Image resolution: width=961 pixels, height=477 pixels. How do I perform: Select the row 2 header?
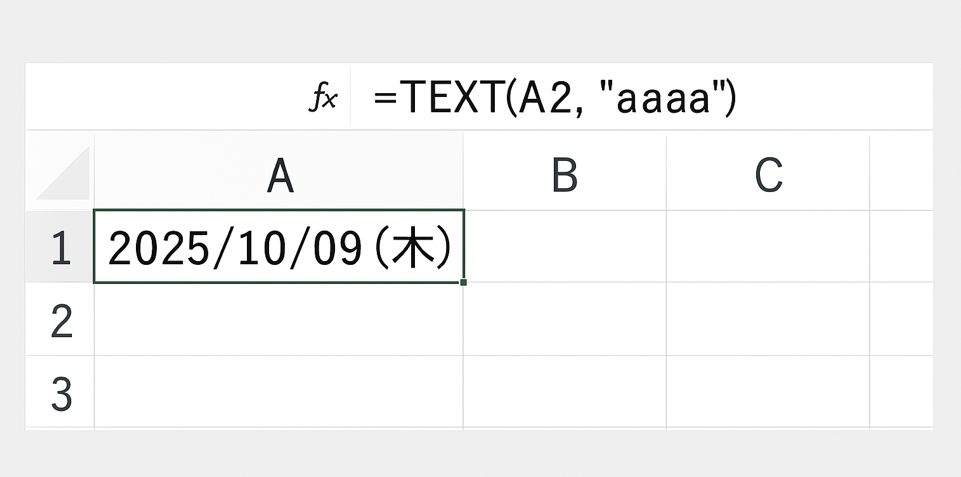pos(60,320)
